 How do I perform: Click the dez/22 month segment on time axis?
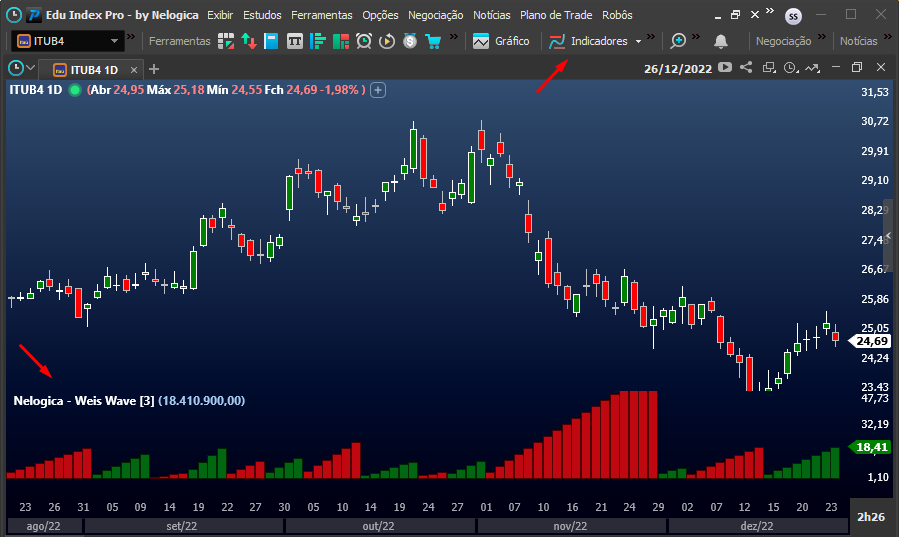[x=757, y=526]
